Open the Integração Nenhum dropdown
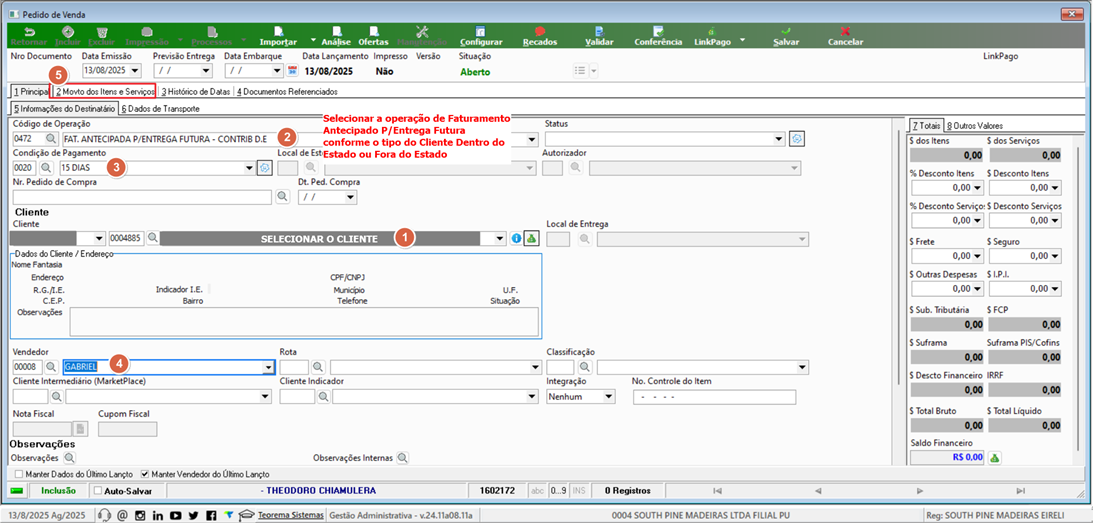This screenshot has width=1093, height=523. [x=609, y=397]
